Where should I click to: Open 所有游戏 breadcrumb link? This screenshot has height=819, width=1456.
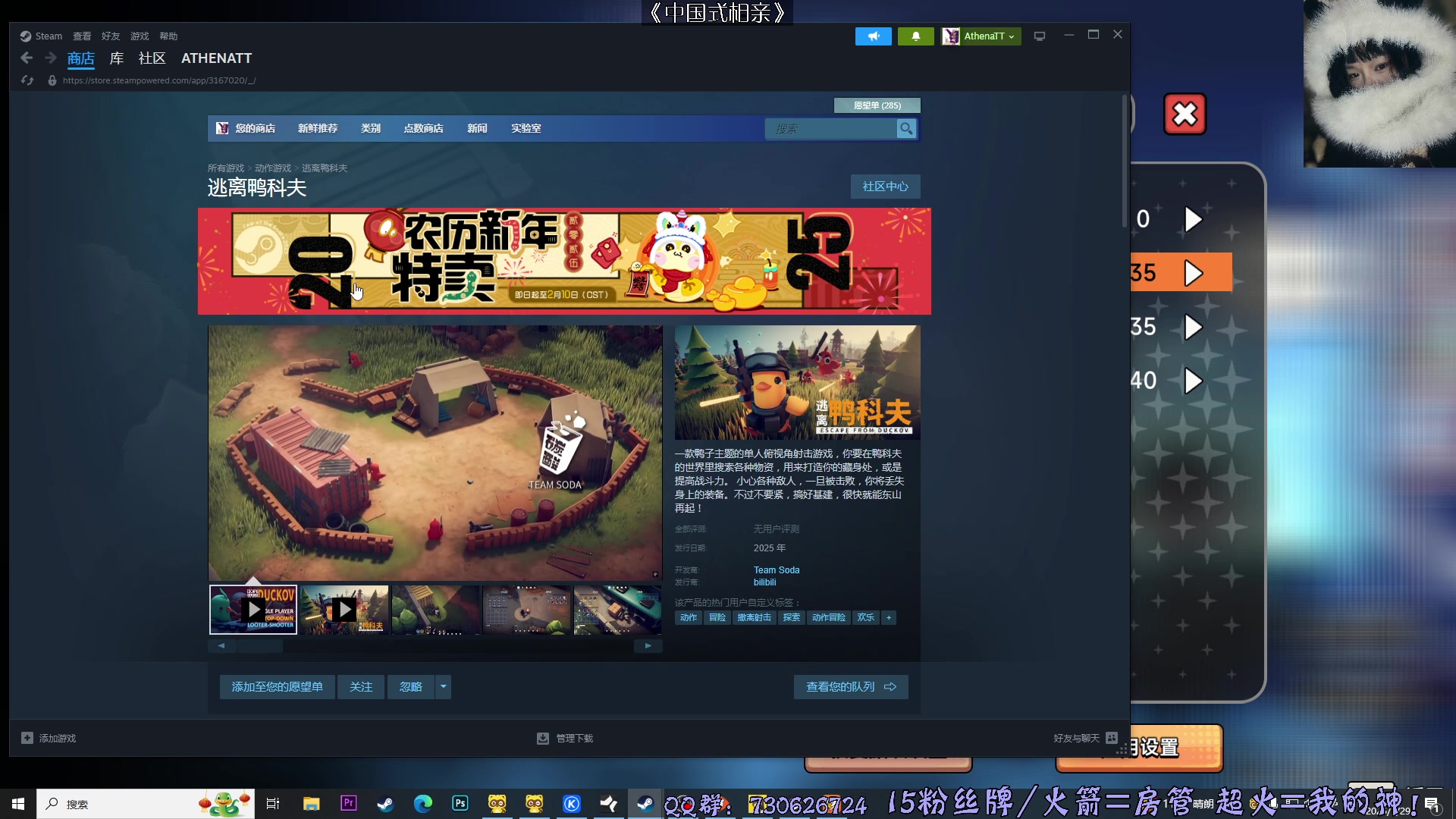(x=226, y=168)
